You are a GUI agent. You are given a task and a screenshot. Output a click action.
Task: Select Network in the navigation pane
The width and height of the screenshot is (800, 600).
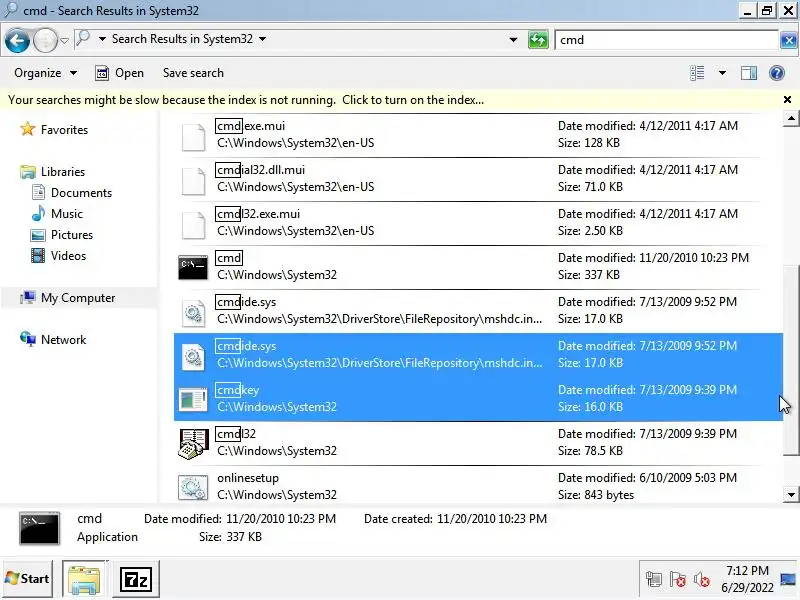[x=63, y=339]
